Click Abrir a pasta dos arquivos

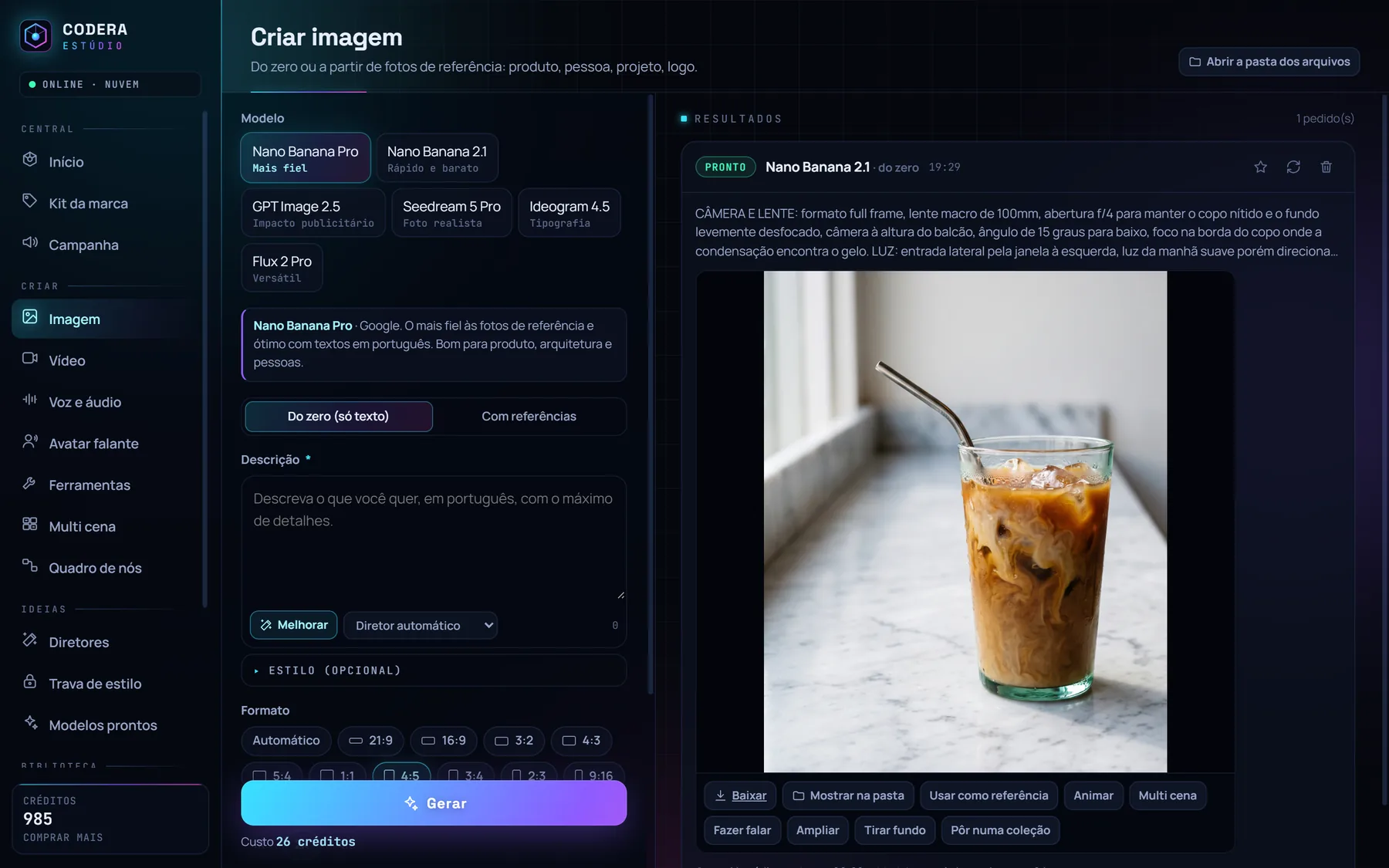point(1269,62)
